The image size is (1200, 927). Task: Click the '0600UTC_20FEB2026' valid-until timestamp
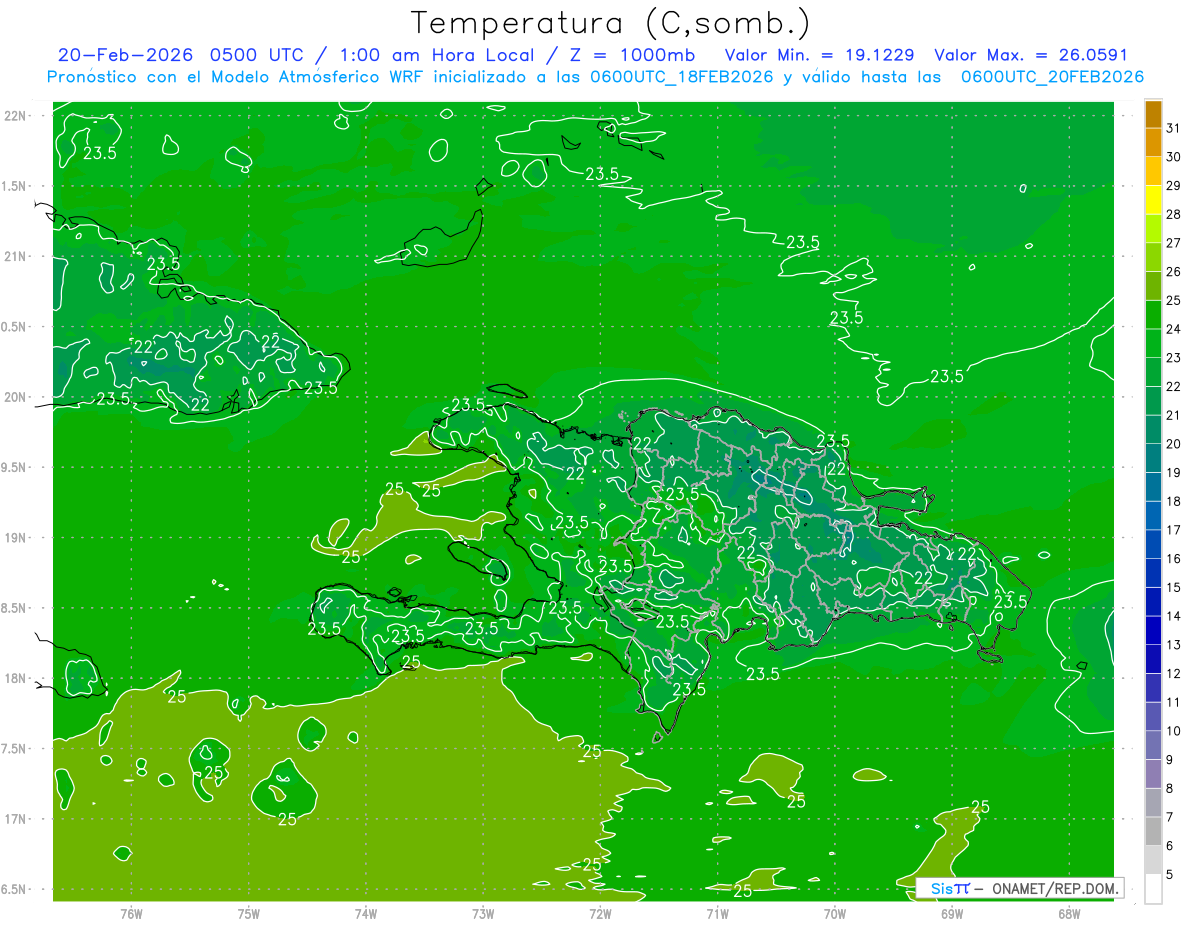[1052, 77]
